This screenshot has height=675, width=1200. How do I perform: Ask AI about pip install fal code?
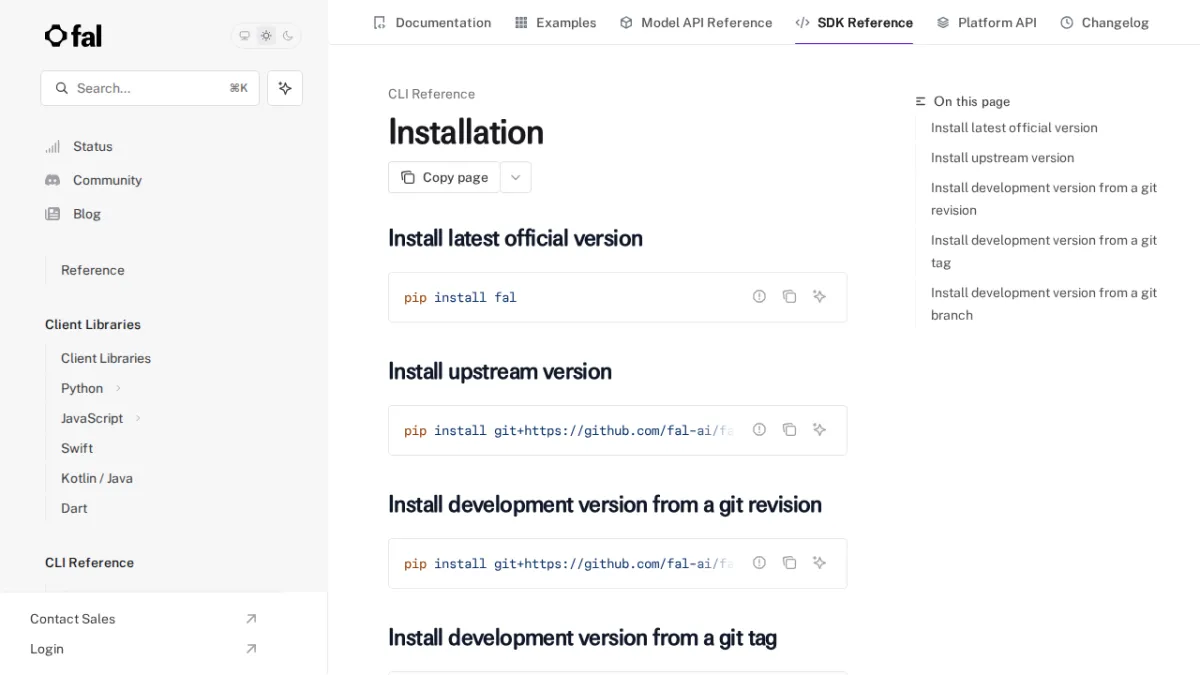tap(819, 297)
